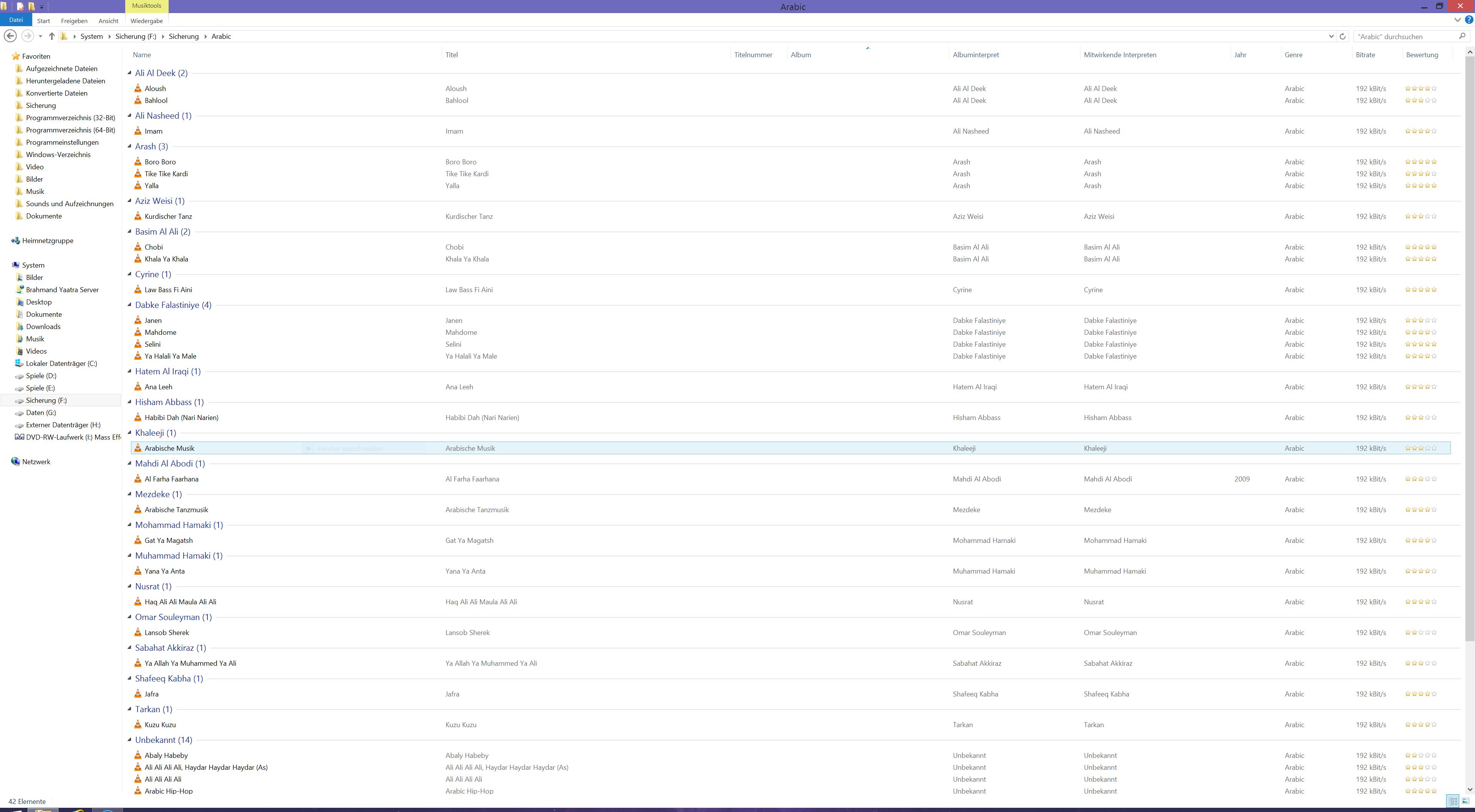Viewport: 1475px width, 812px height.
Task: Select the Spiele (D:) drive
Action: point(41,376)
